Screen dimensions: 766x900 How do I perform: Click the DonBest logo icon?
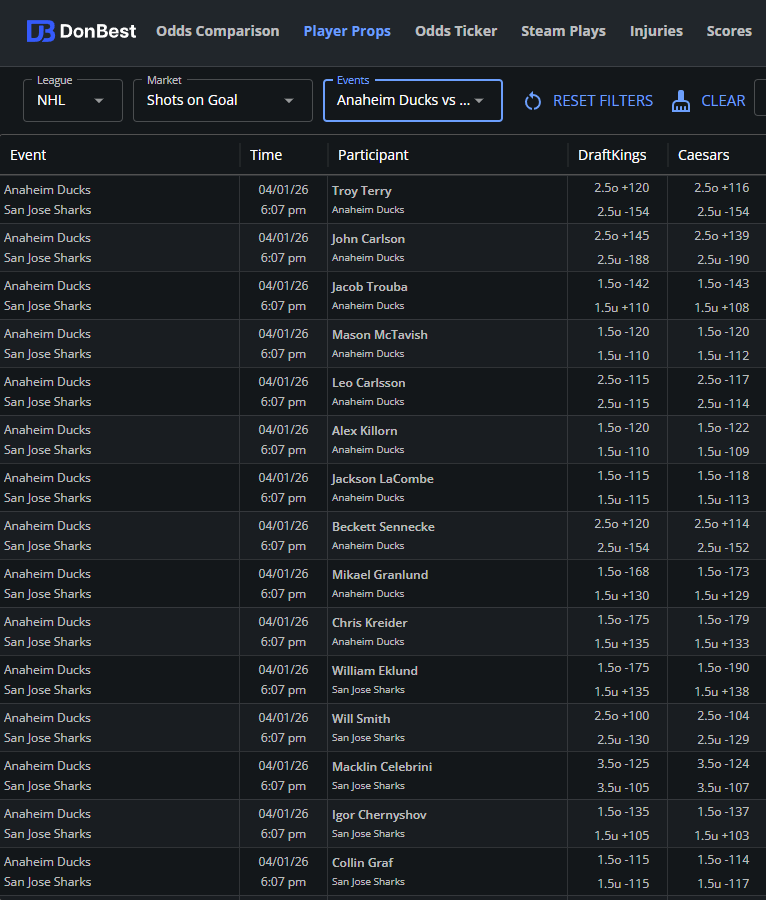point(40,31)
